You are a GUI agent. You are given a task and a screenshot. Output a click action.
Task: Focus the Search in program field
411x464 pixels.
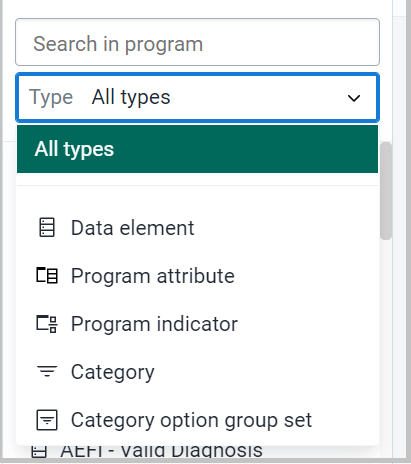pos(197,42)
